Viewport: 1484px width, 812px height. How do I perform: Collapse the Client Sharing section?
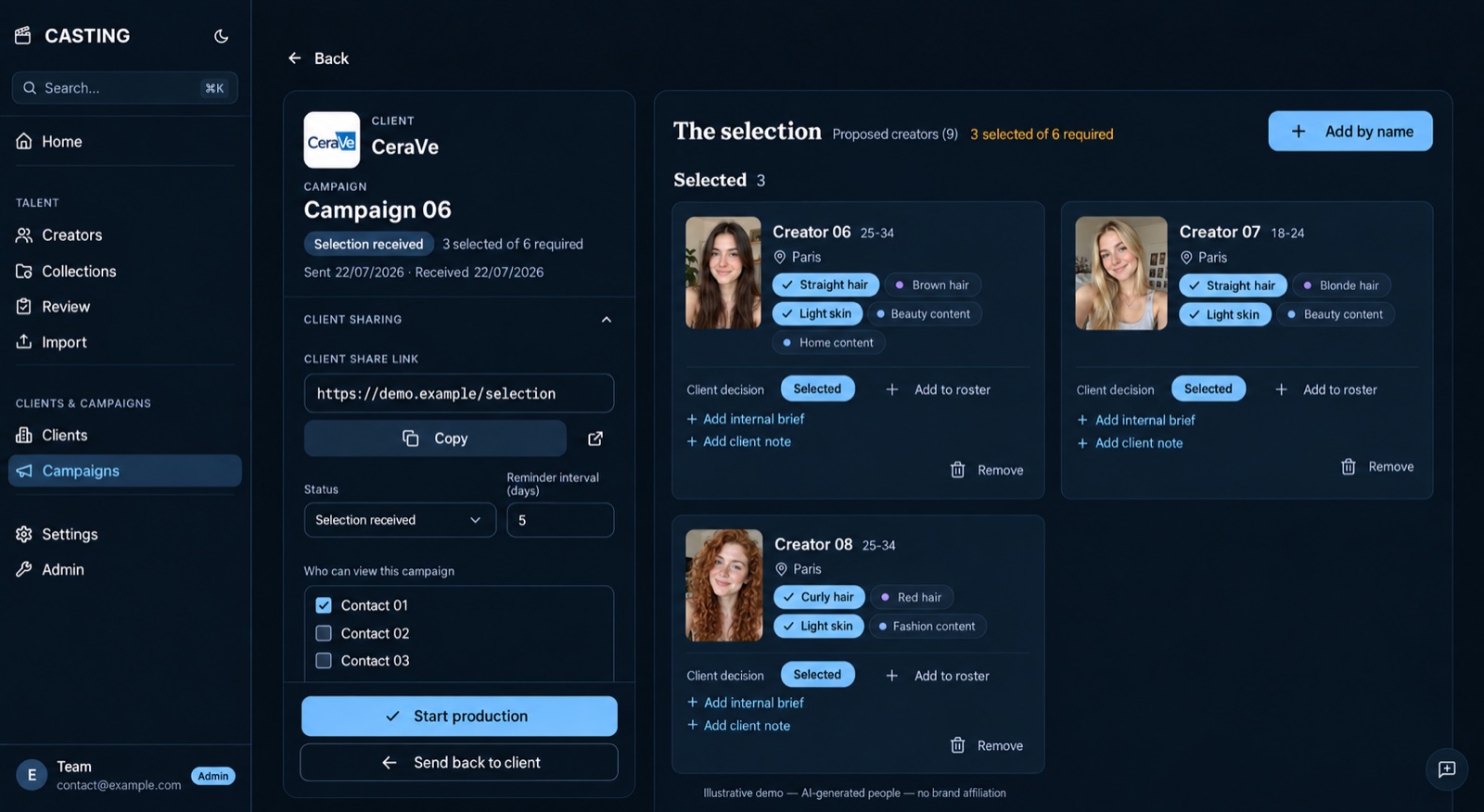(607, 320)
